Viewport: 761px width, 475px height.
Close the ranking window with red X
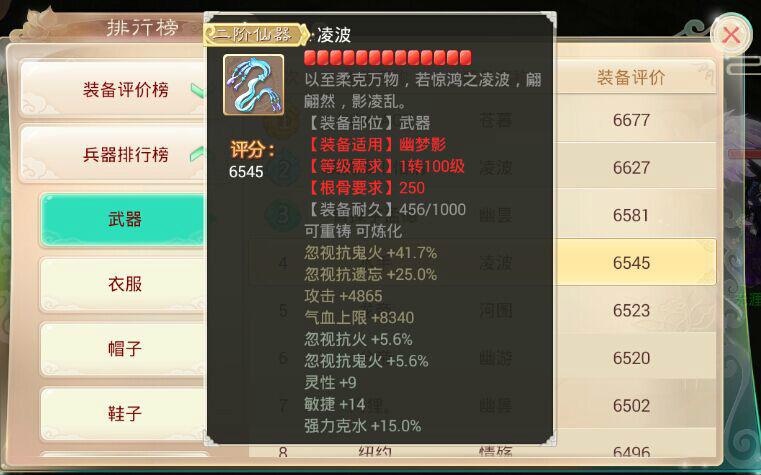pos(731,35)
